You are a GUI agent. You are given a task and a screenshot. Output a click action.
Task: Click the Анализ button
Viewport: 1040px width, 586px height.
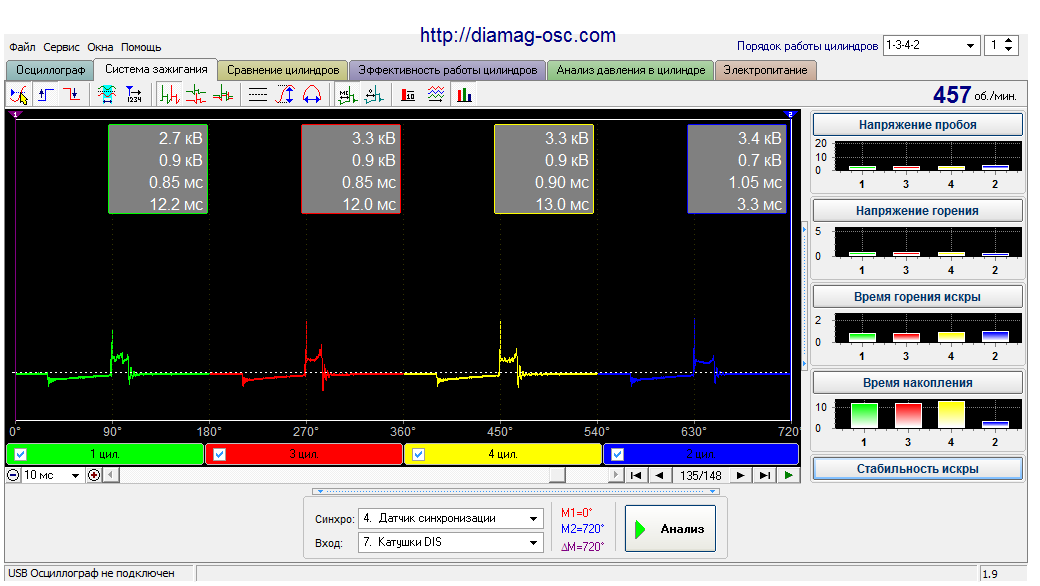click(x=670, y=528)
